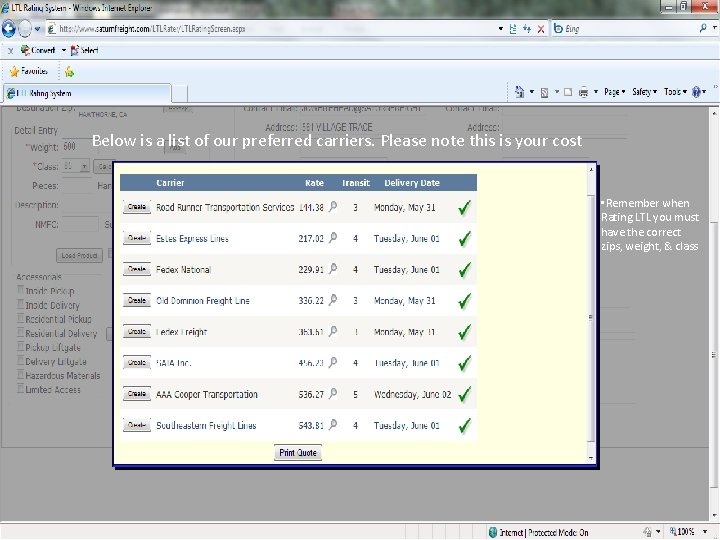Click the URL address bar
This screenshot has width=720, height=540.
271,29
